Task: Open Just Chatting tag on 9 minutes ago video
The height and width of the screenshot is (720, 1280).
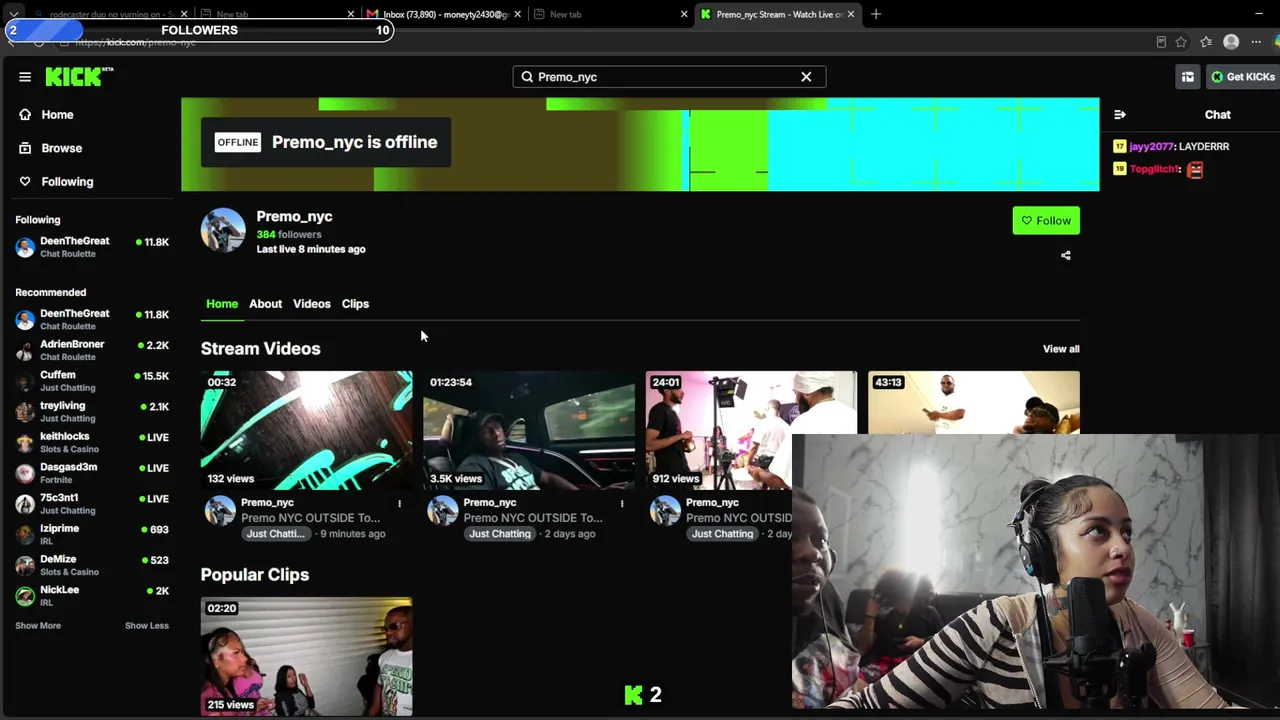Action: 274,534
